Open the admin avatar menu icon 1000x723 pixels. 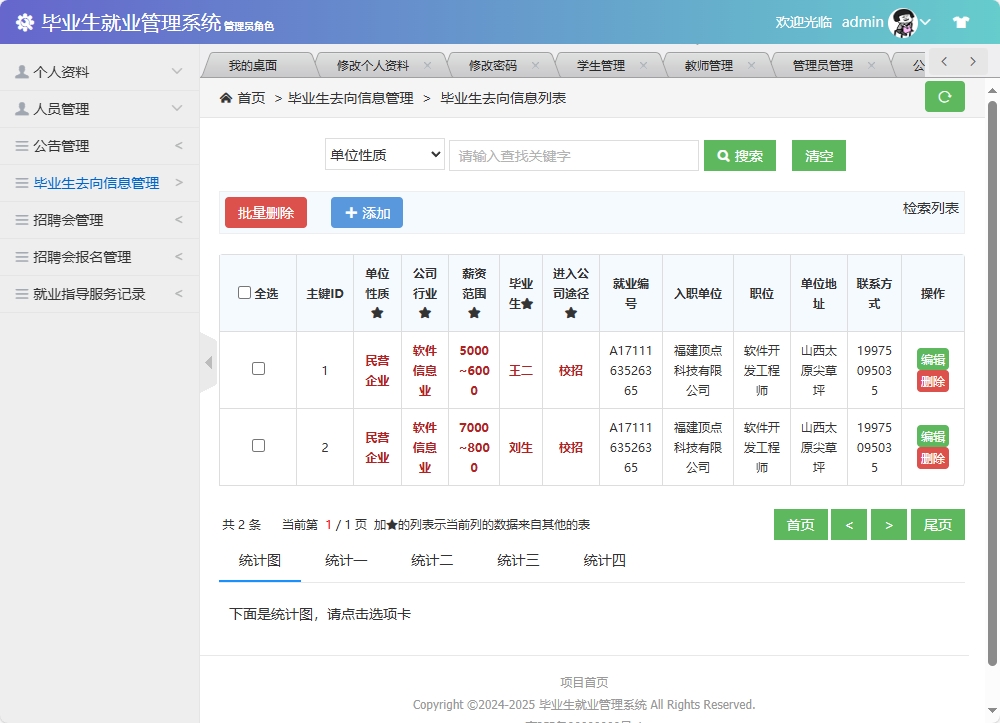[x=903, y=21]
